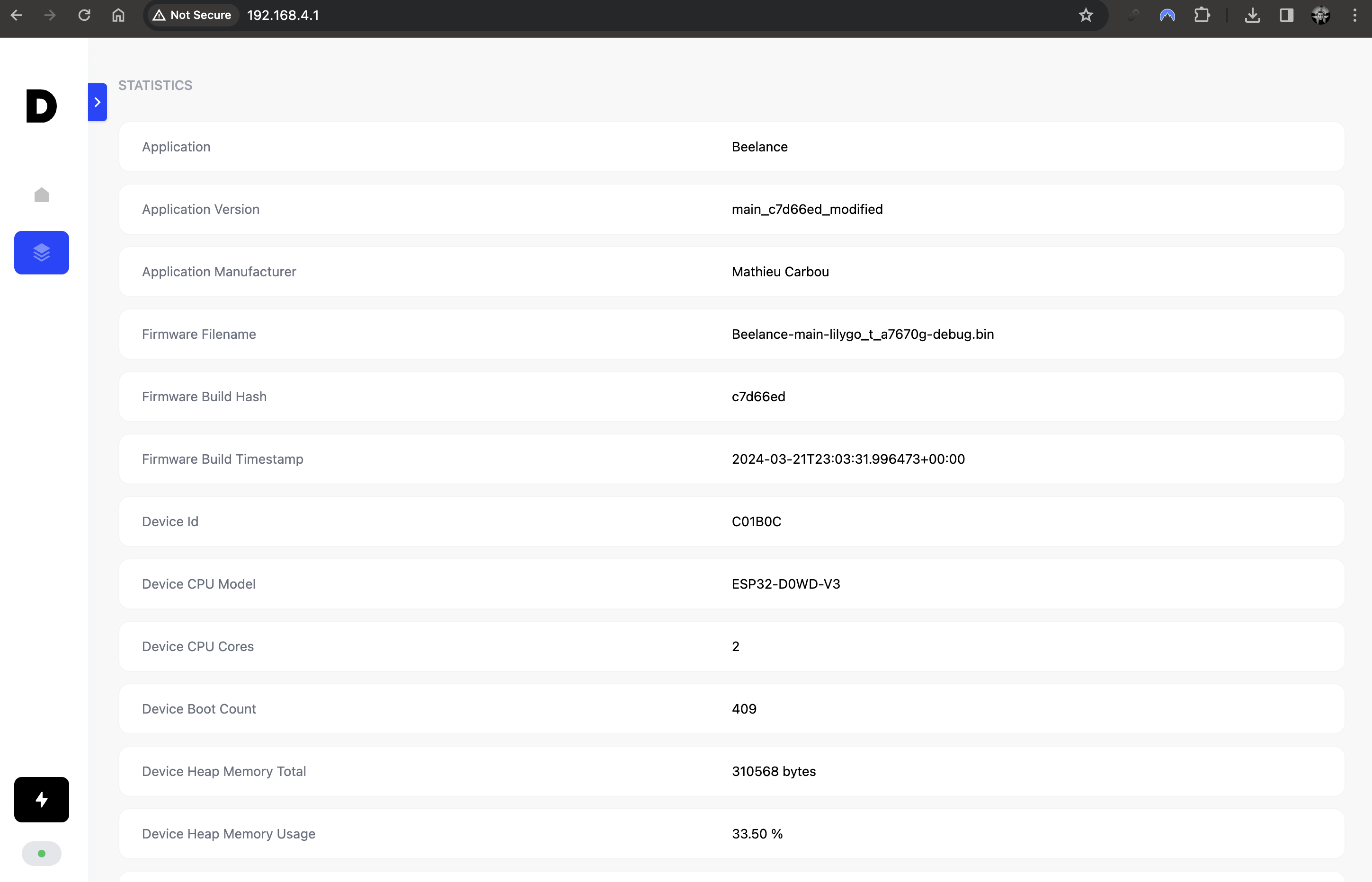The height and width of the screenshot is (882, 1372).
Task: Go back to previous page
Action: pos(17,16)
